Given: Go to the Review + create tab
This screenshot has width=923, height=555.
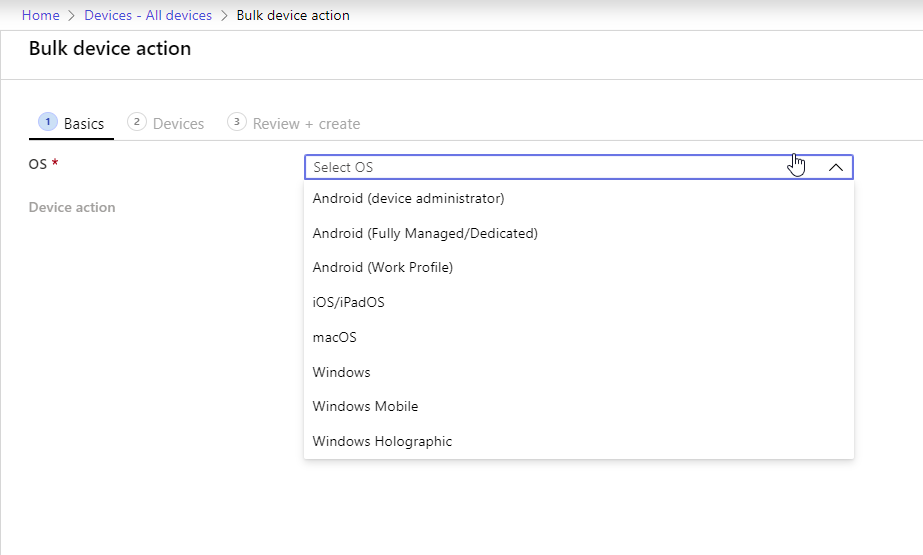Looking at the screenshot, I should [306, 124].
